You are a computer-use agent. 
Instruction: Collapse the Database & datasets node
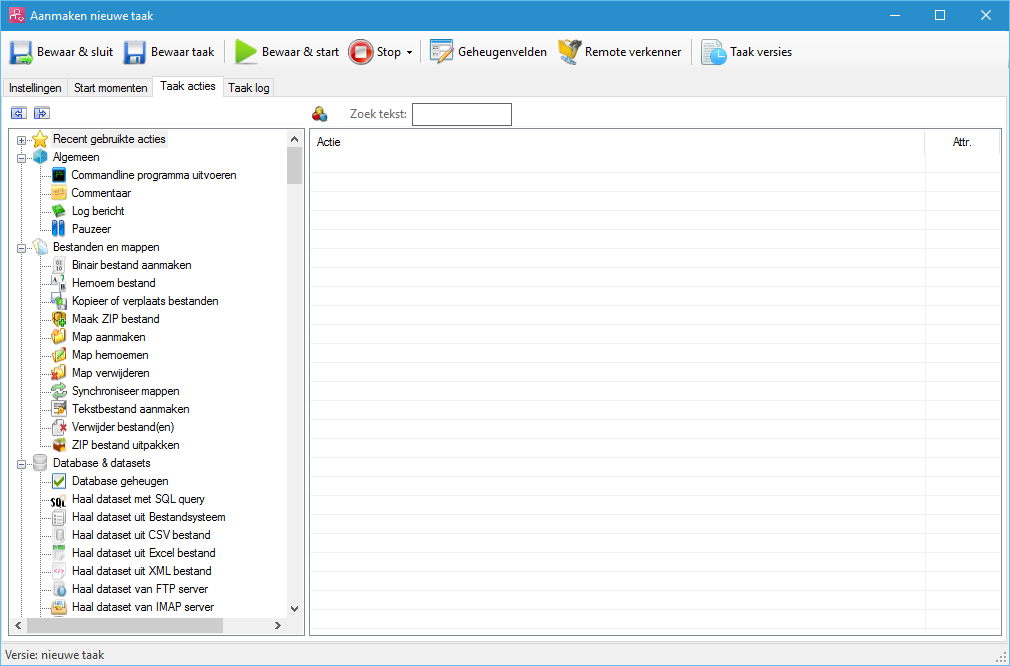[21, 463]
